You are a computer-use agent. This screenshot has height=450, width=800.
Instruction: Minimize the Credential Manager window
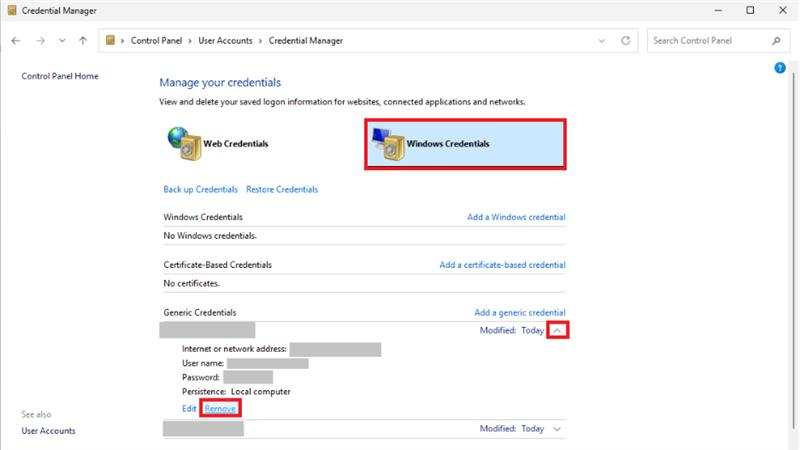click(718, 10)
